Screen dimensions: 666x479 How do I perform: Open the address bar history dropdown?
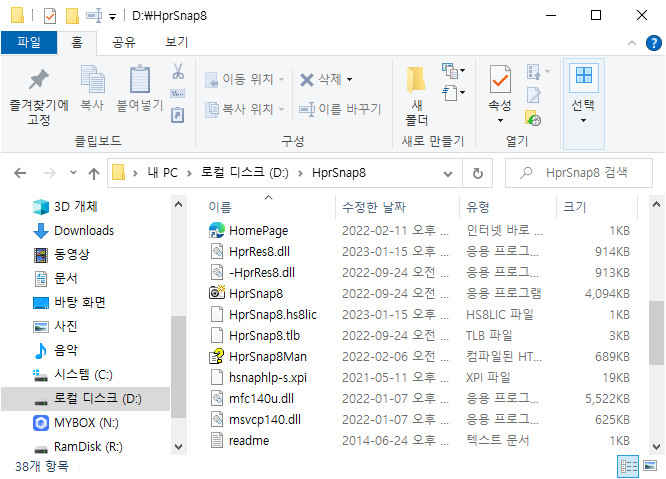pos(448,173)
